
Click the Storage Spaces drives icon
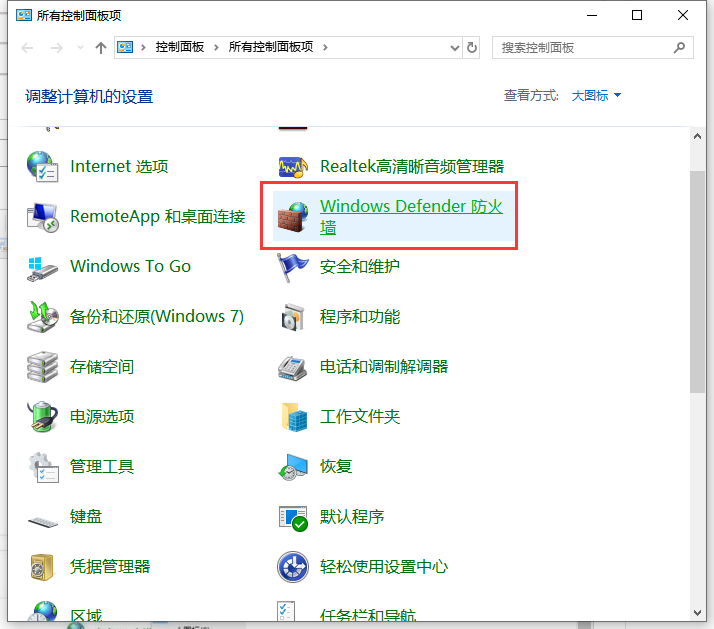click(42, 366)
